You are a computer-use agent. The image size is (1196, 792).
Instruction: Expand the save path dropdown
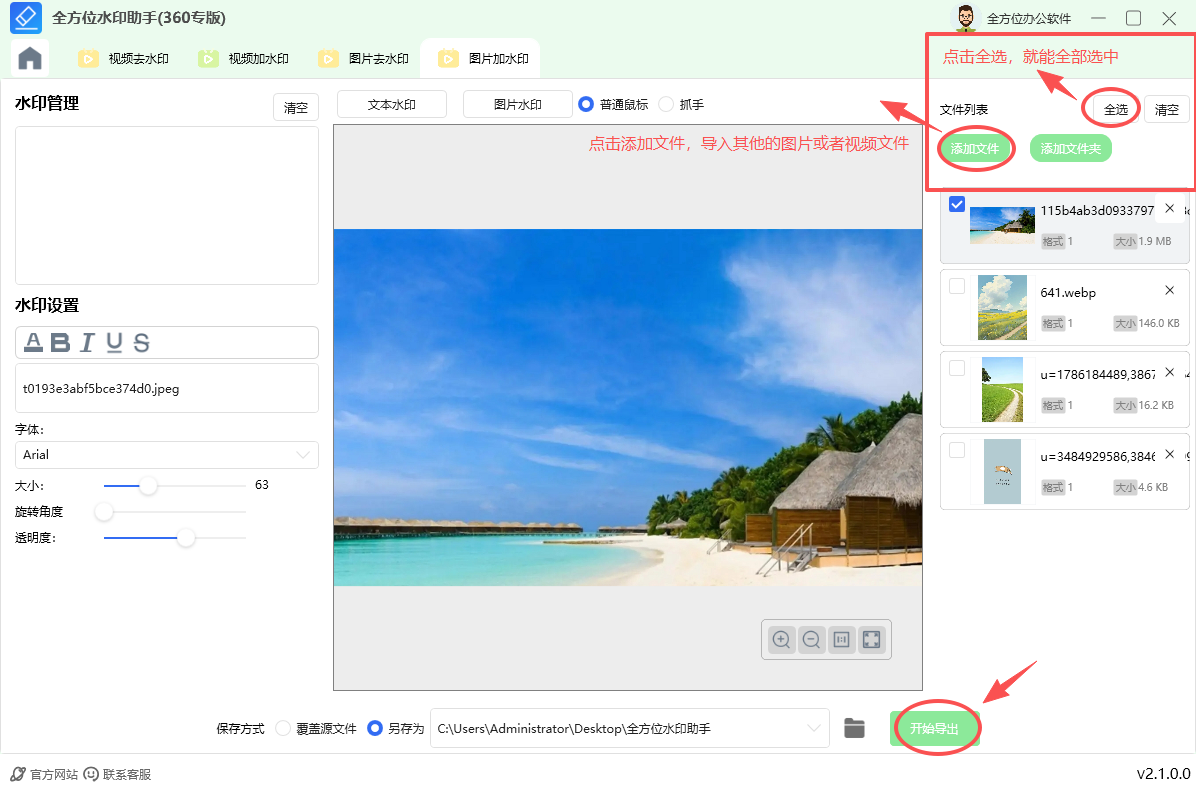[815, 728]
